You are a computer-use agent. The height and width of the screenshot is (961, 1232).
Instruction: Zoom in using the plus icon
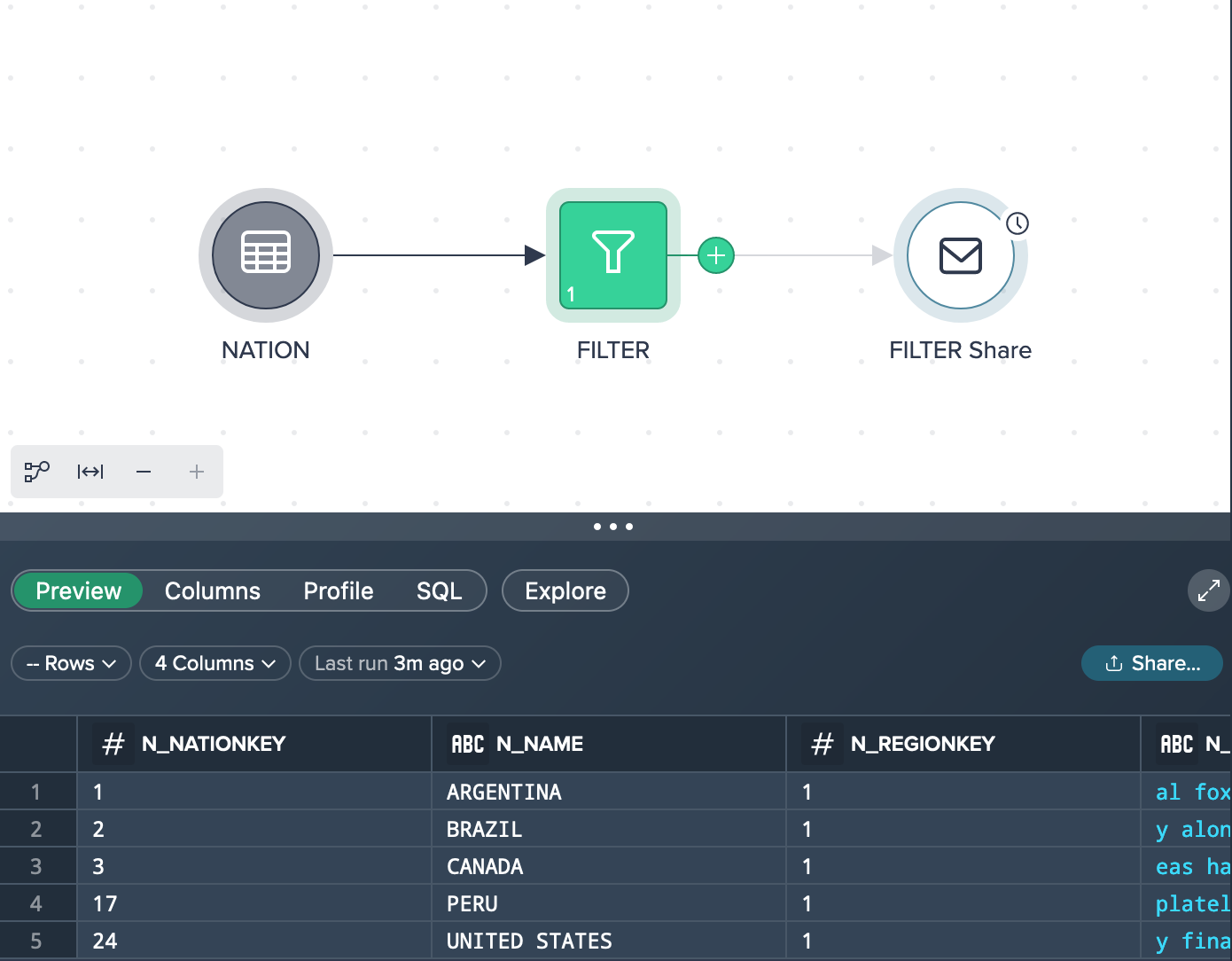pos(196,472)
